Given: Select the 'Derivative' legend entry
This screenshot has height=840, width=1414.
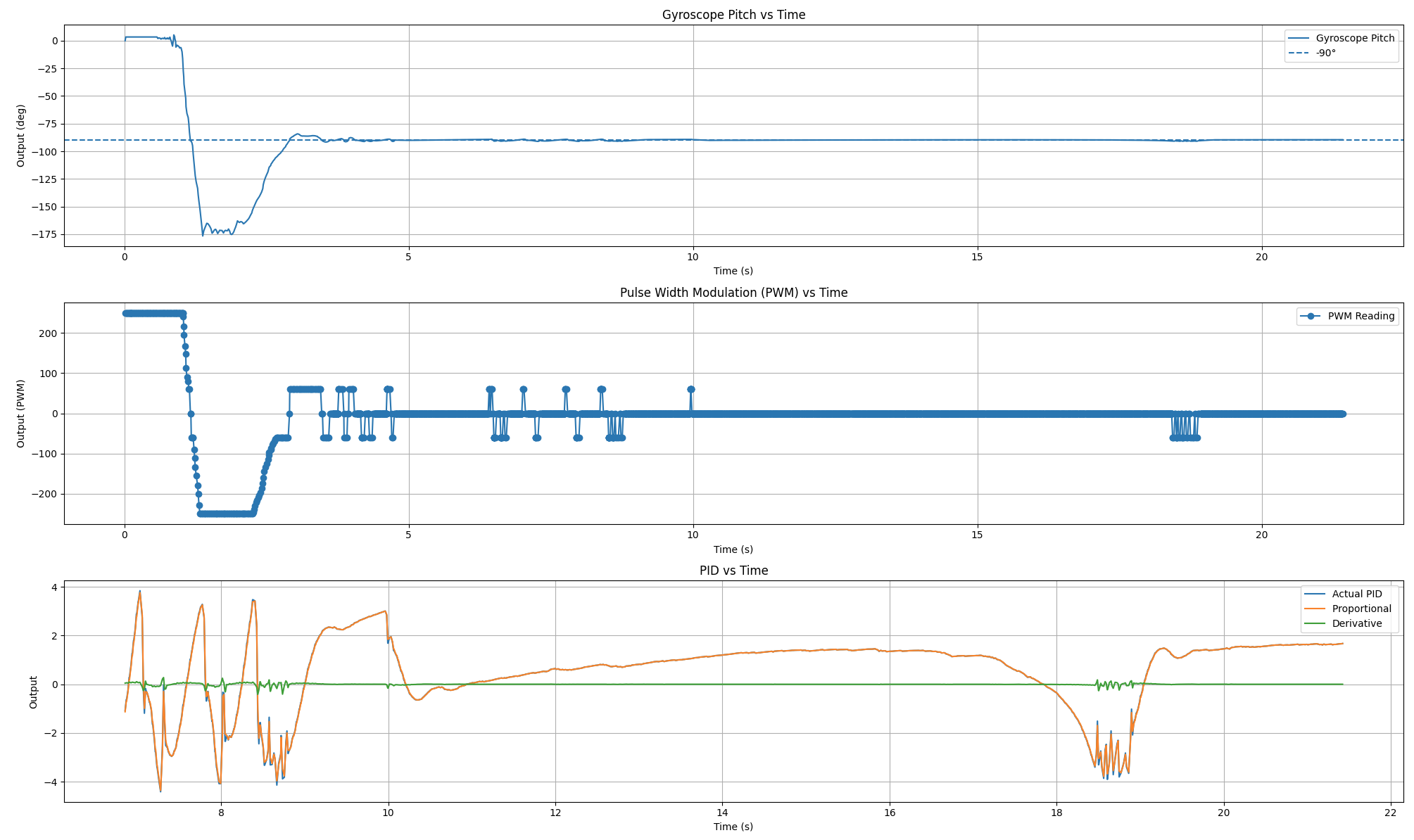Looking at the screenshot, I should coord(1343,623).
